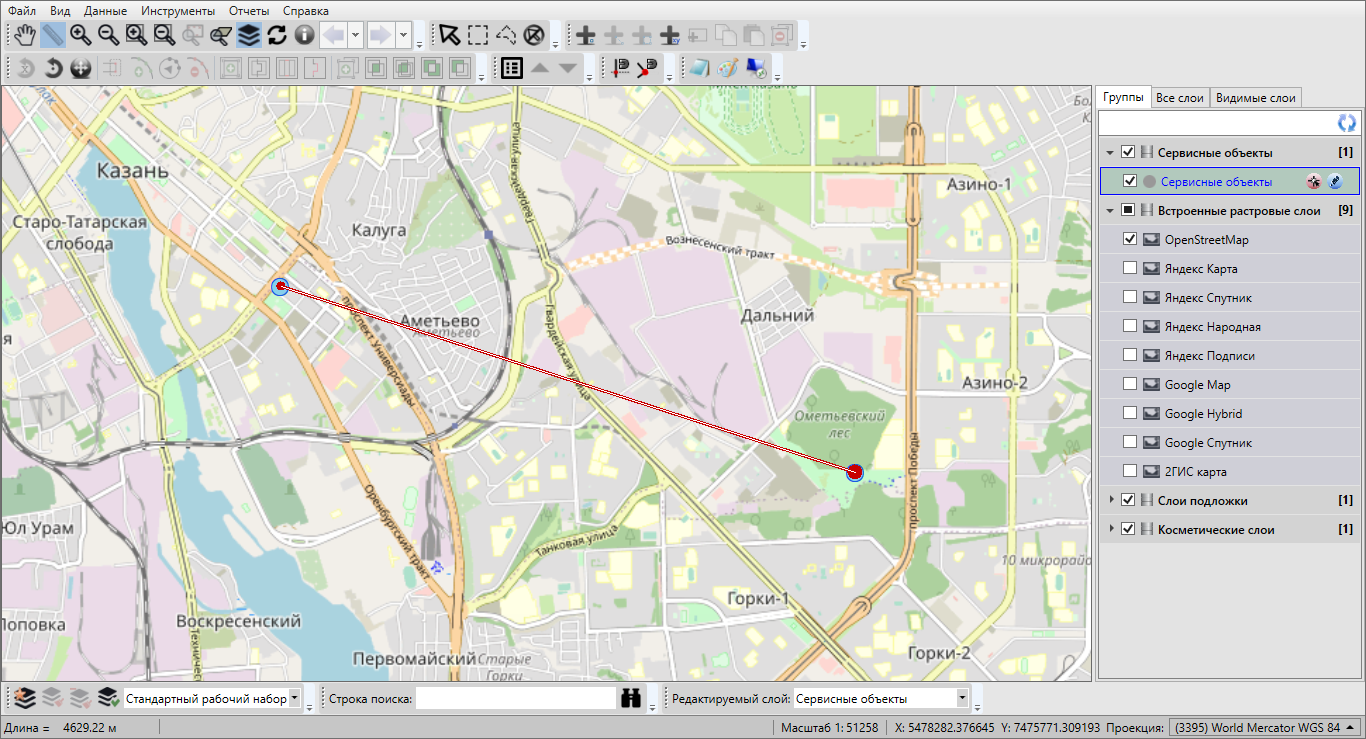Open the Стандартный рабочий набор dropdown
Viewport: 1366px width, 739px height.
[x=294, y=698]
